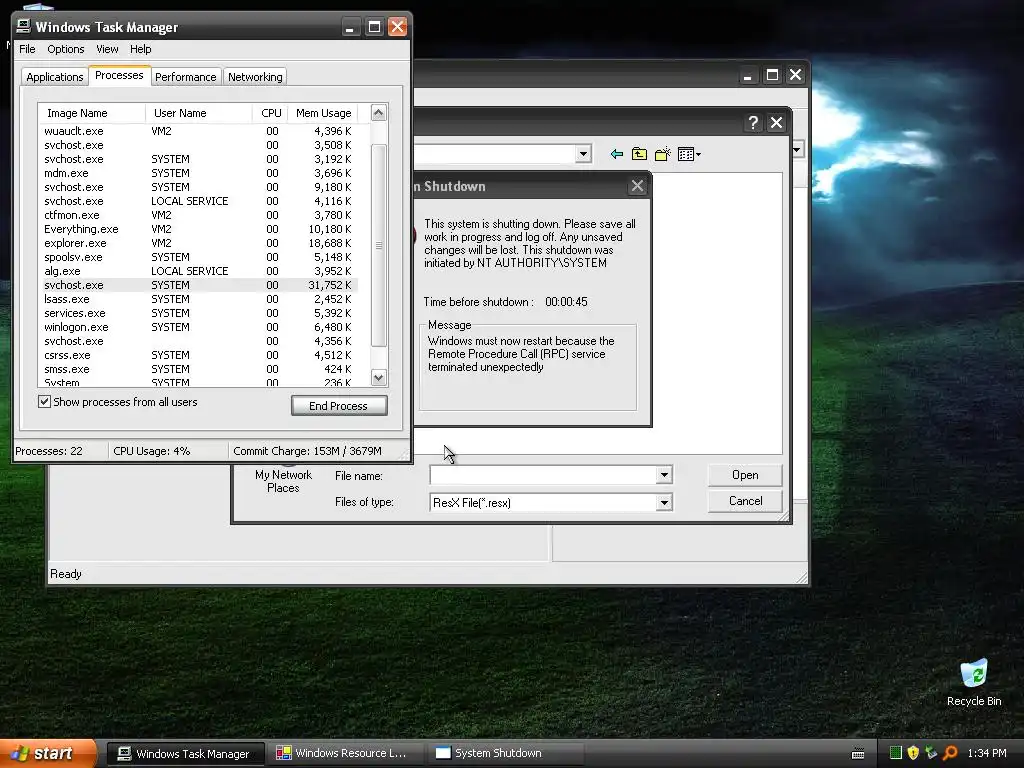Viewport: 1024px width, 768px height.
Task: Close the System Shutdown dialog
Action: pos(637,186)
